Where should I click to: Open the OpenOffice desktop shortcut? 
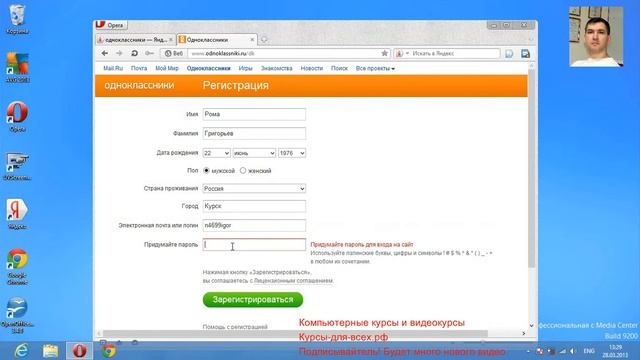[17, 316]
